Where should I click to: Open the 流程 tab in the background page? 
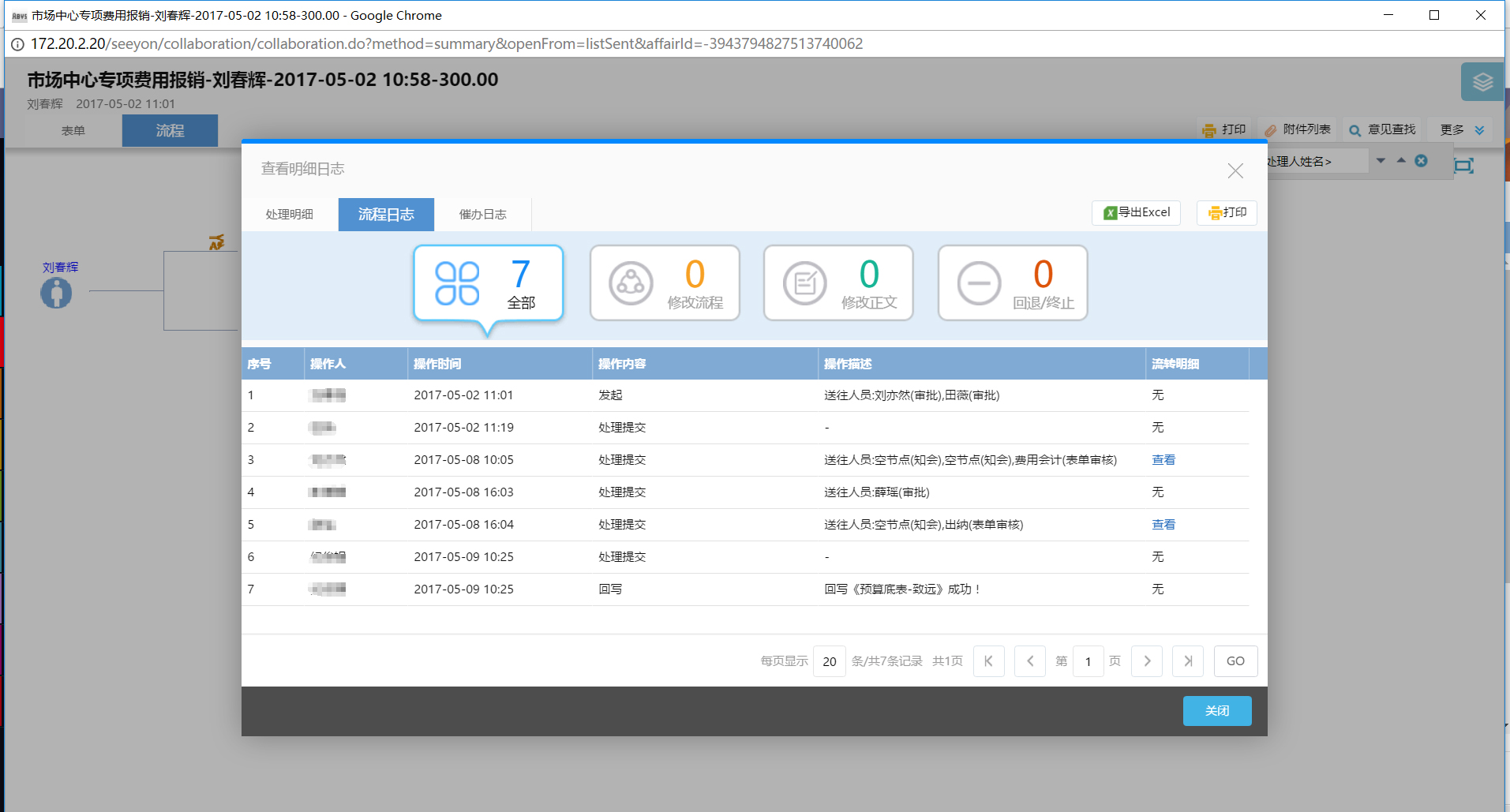170,131
